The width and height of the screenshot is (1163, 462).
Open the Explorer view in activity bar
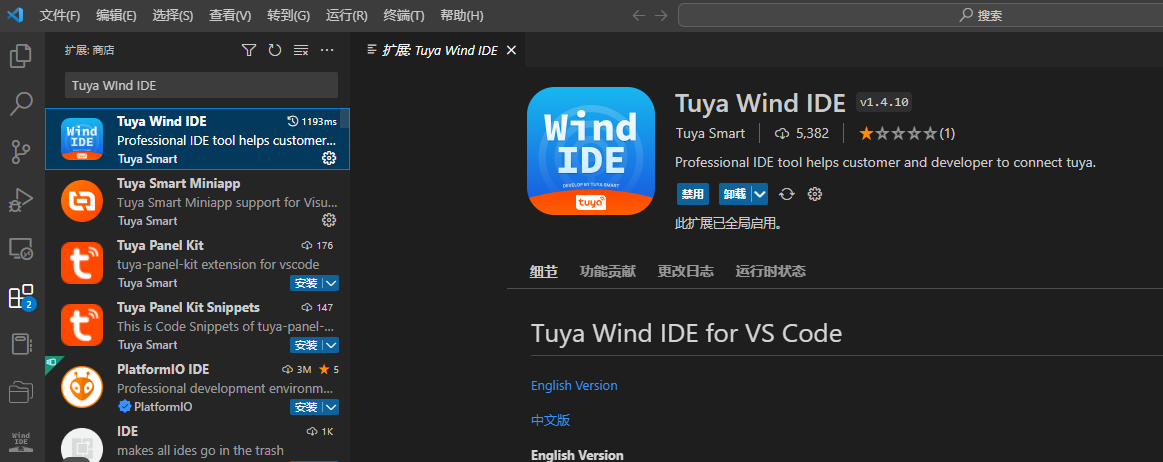point(21,56)
